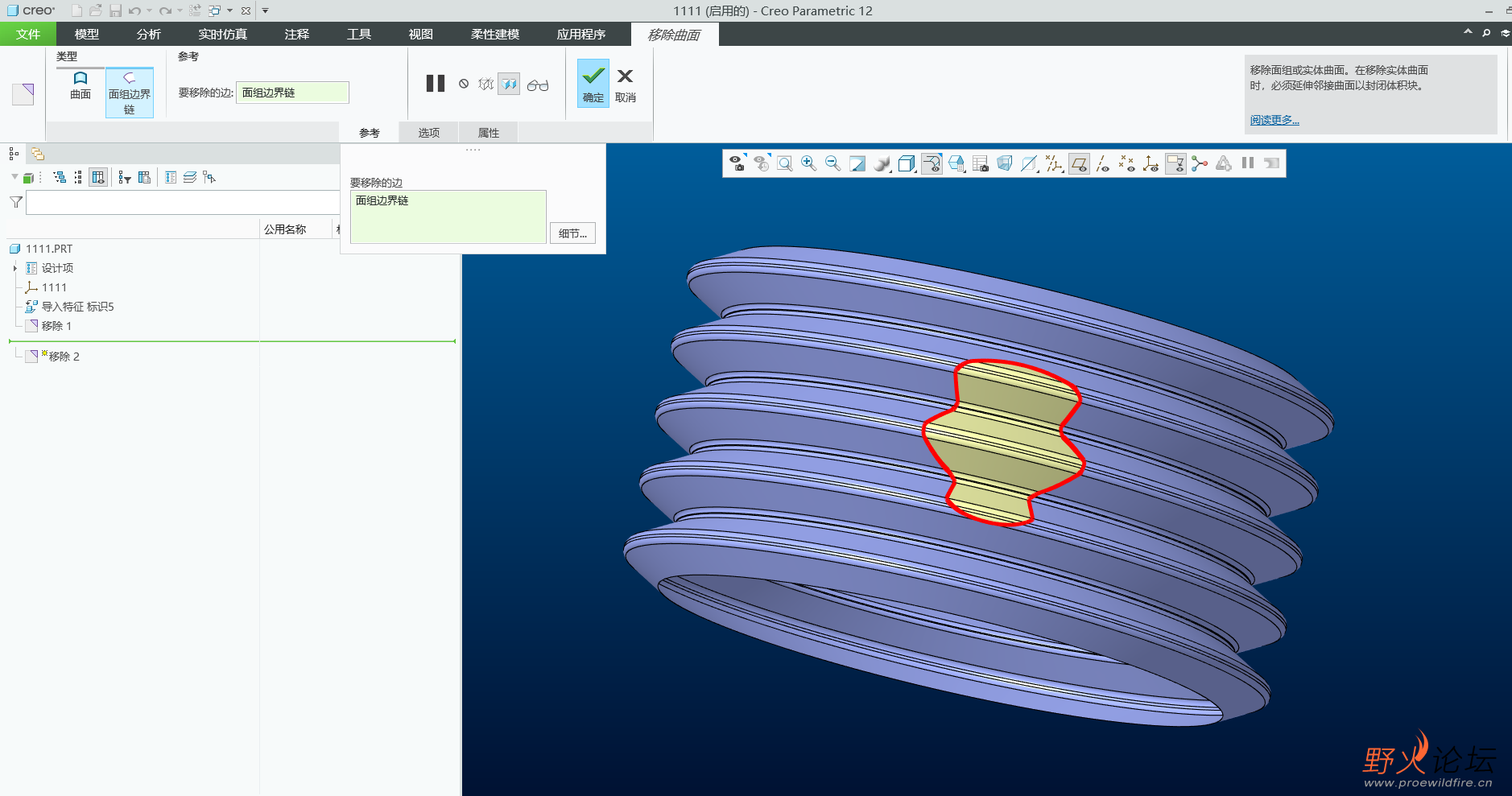Click the eyeglasses preview icon
Image resolution: width=1512 pixels, height=796 pixels.
pos(538,85)
